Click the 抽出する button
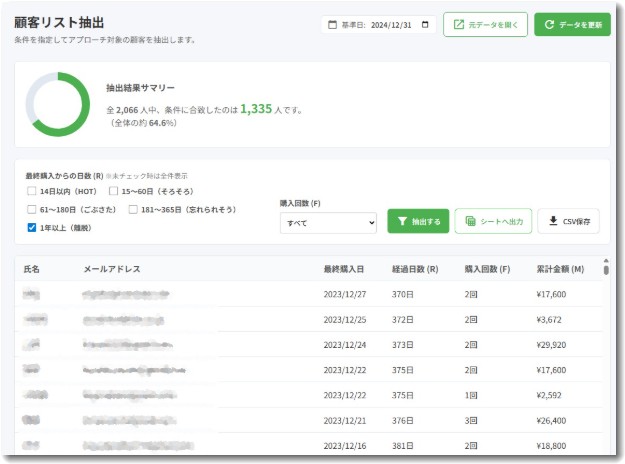 point(418,221)
